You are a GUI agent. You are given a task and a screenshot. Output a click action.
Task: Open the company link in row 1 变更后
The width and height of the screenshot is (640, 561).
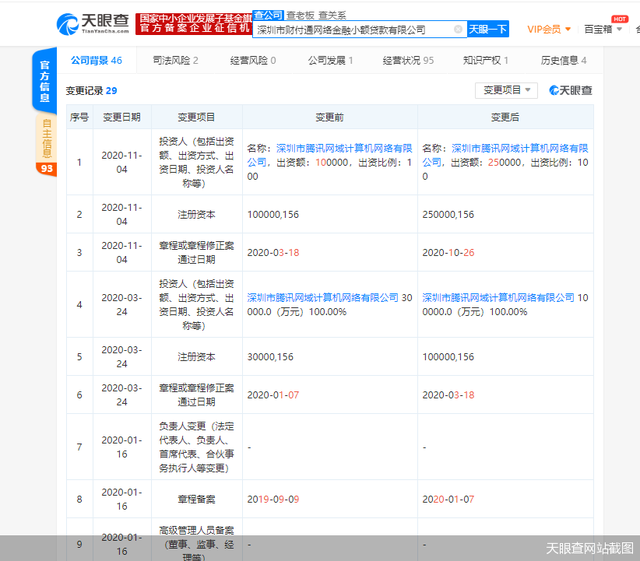coord(505,155)
